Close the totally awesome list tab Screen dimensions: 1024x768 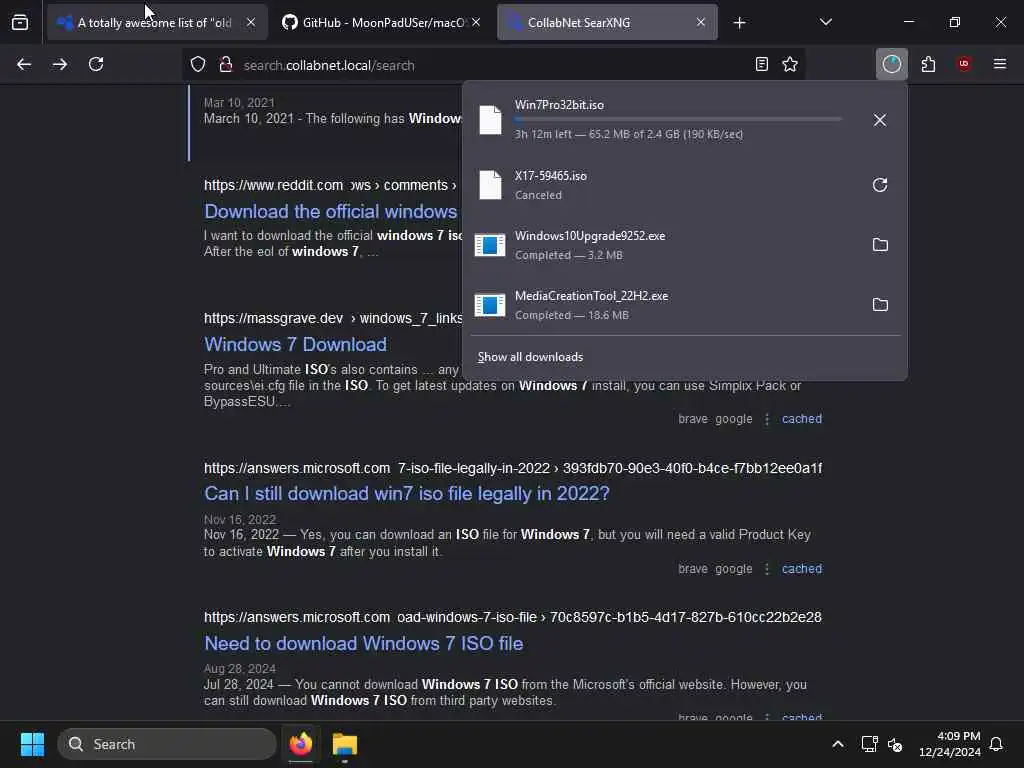251,23
